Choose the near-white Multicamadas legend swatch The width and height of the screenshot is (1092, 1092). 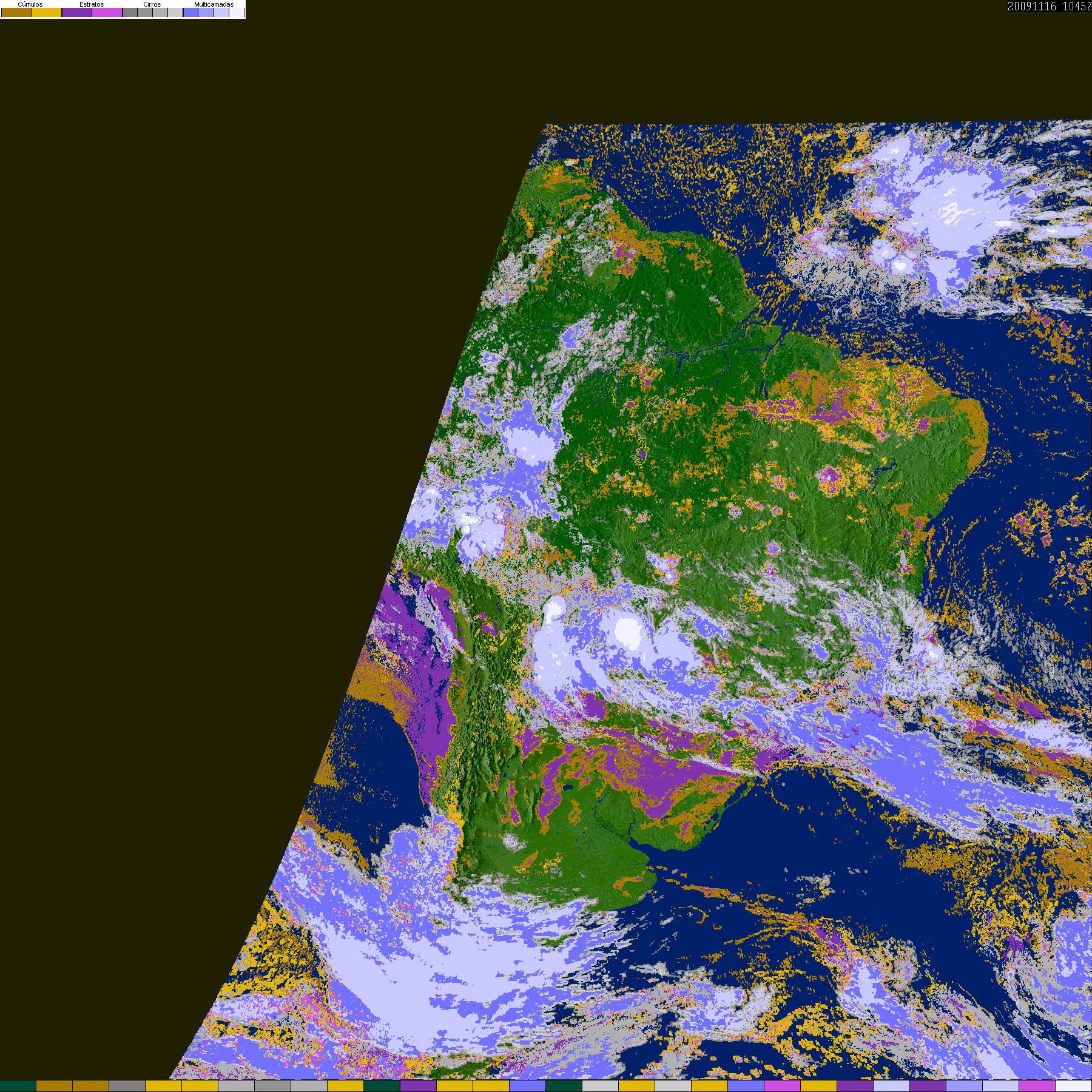pos(237,12)
